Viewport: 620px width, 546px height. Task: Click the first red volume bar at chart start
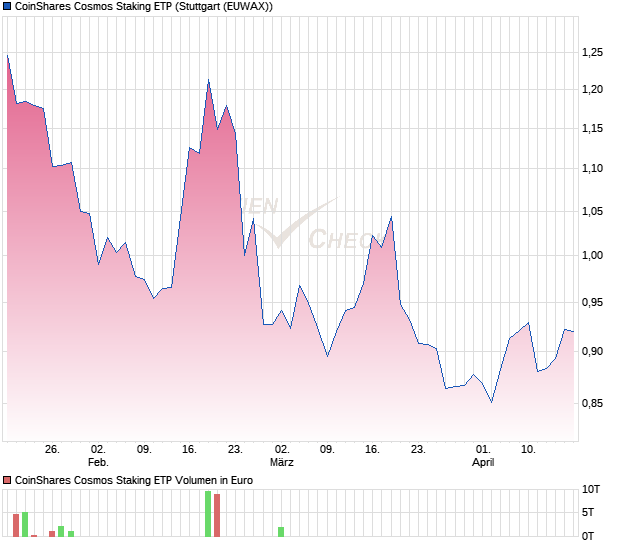coord(16,525)
